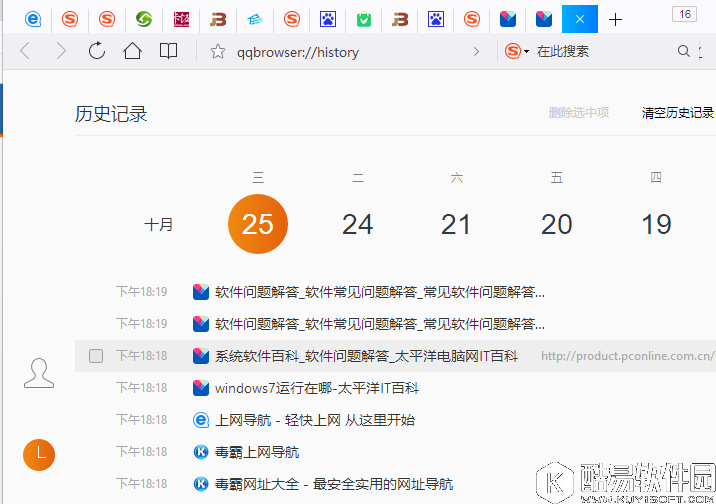Open windows7运行在哪-太平洋IT百科 entry
Screen dimensions: 716x504
(317, 388)
